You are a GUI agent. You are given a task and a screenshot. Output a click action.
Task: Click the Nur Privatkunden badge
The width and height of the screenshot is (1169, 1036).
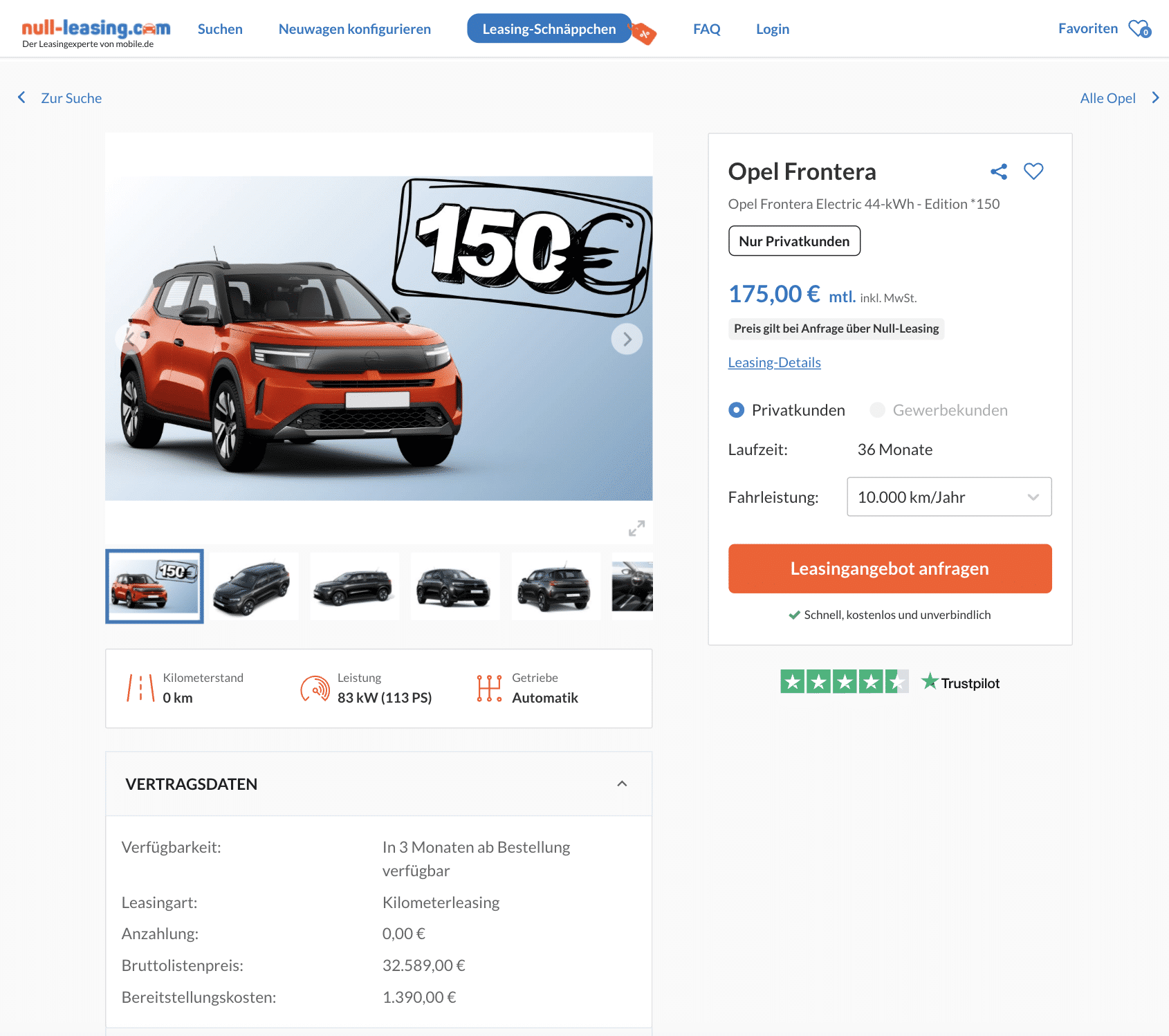[794, 241]
